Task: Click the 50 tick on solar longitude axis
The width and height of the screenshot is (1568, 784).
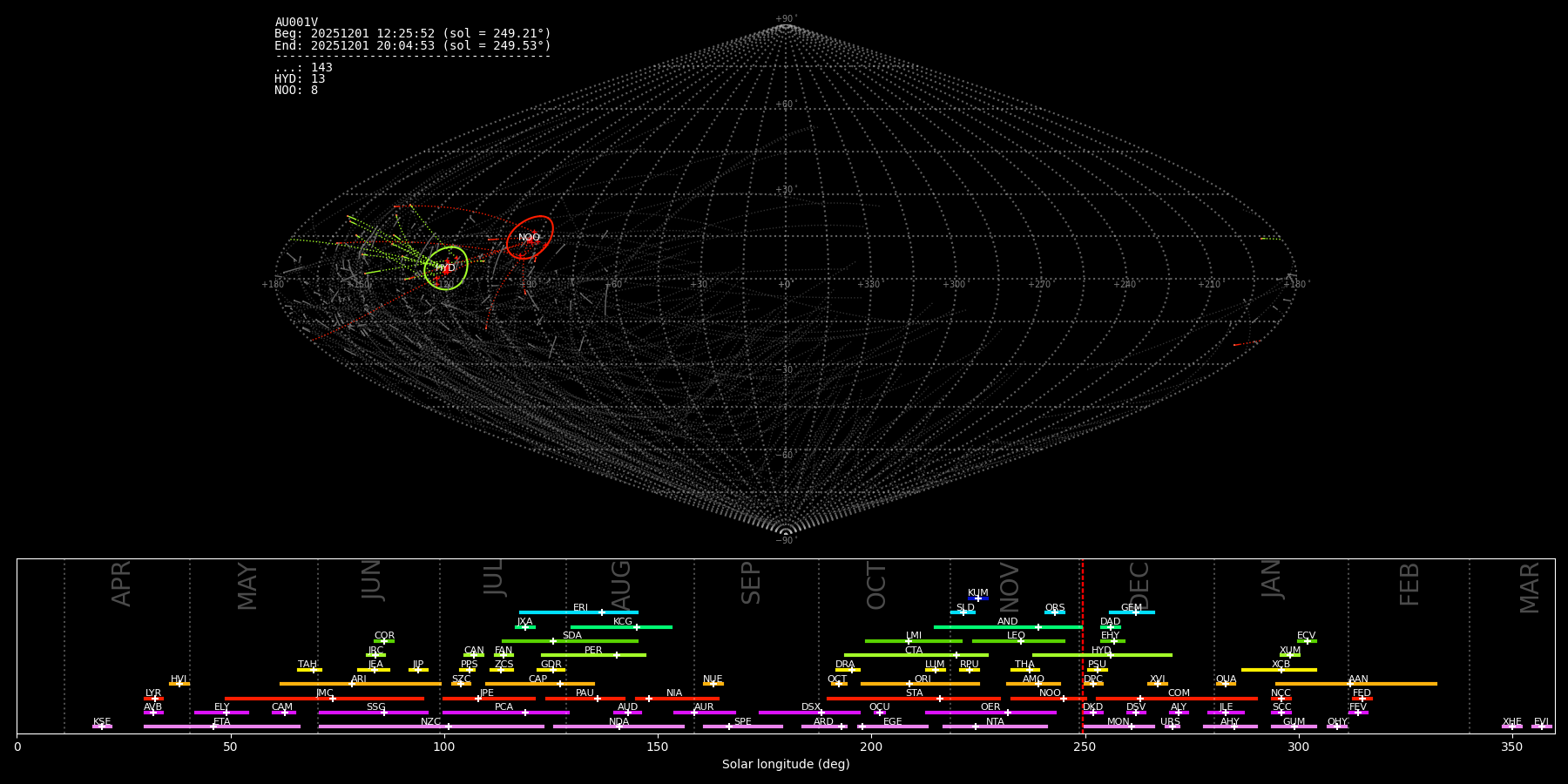Action: tap(230, 747)
